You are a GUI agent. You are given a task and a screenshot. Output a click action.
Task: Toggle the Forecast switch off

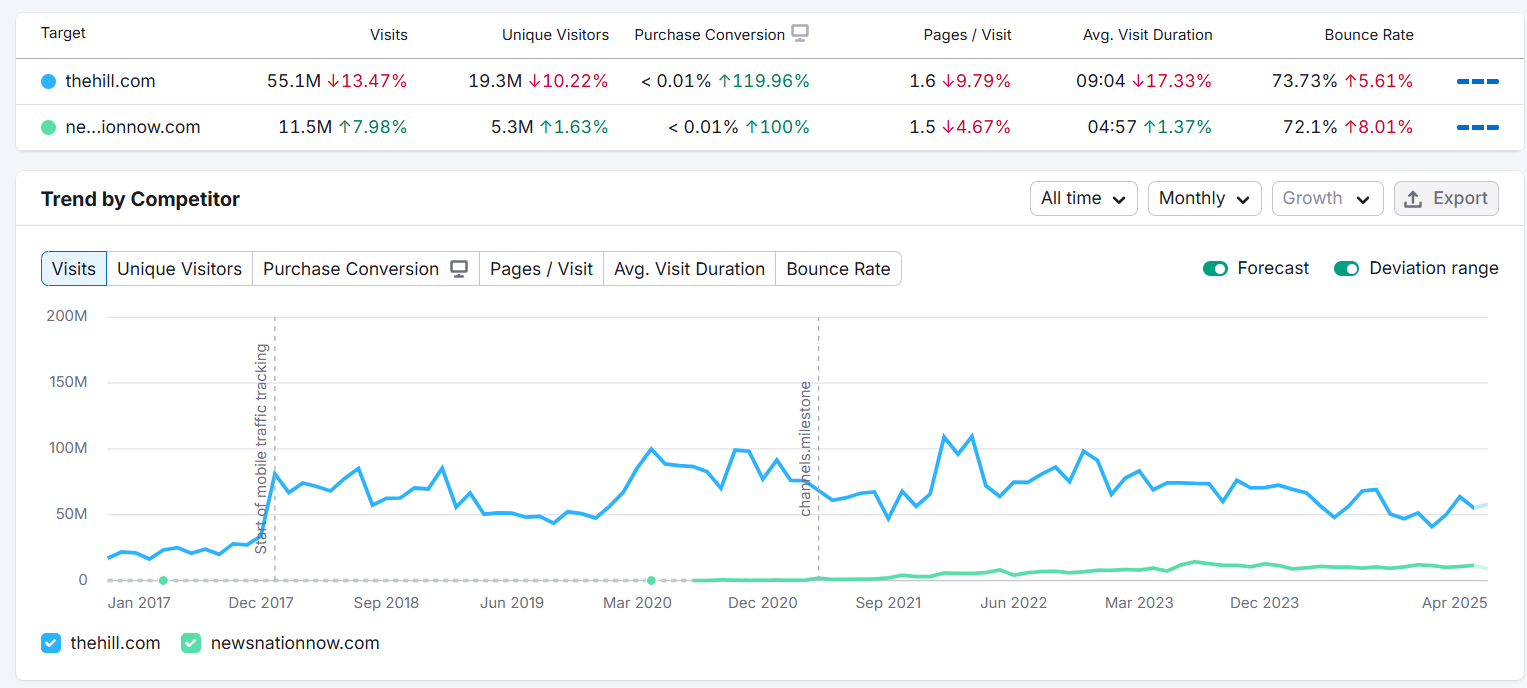[1215, 268]
